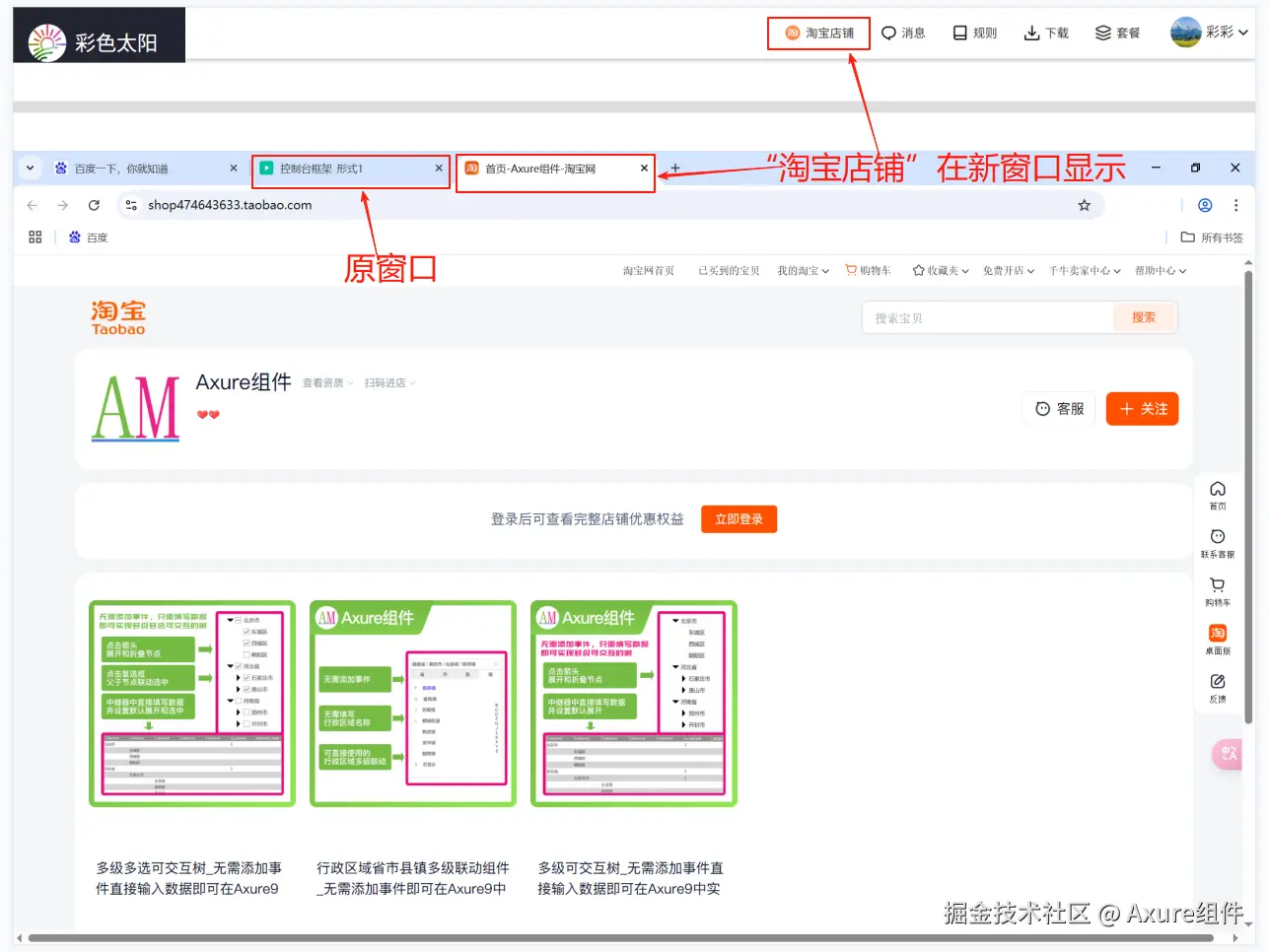This screenshot has height=952, width=1269.
Task: Click 首页 in the right sidebar
Action: coord(1218,496)
